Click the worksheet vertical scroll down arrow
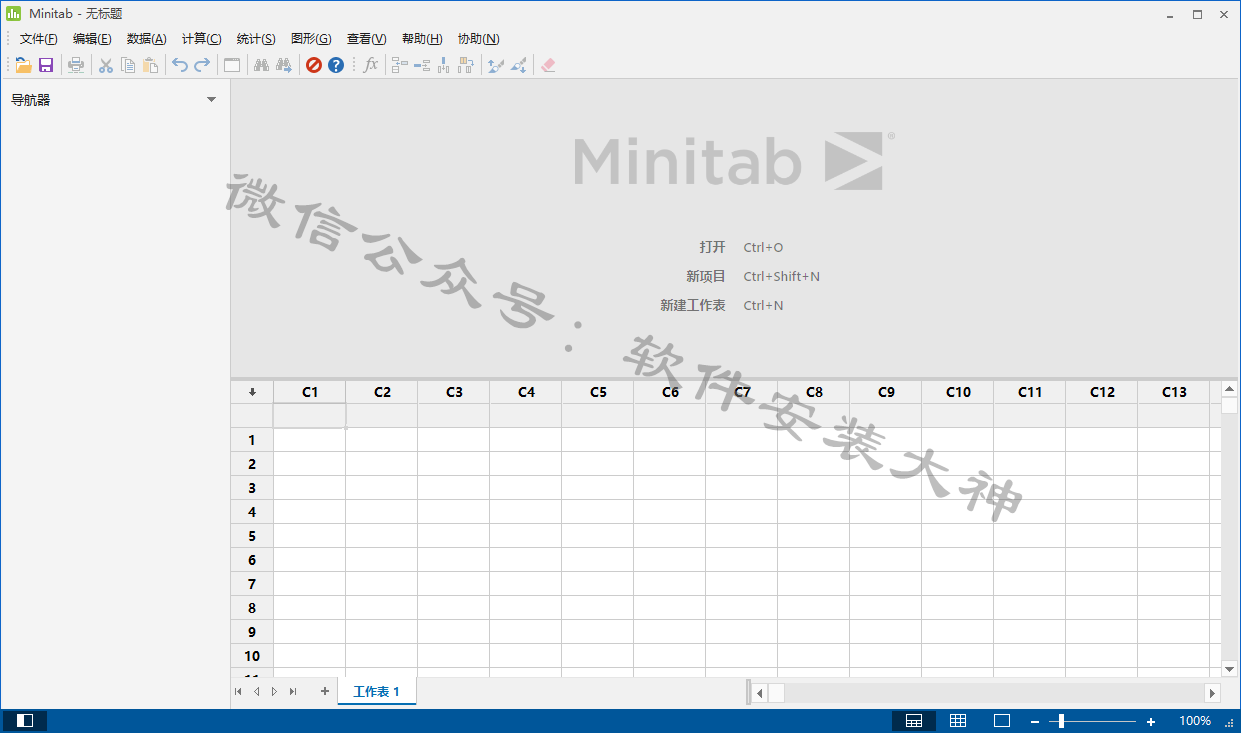Viewport: 1241px width, 733px height. pyautogui.click(x=1229, y=669)
